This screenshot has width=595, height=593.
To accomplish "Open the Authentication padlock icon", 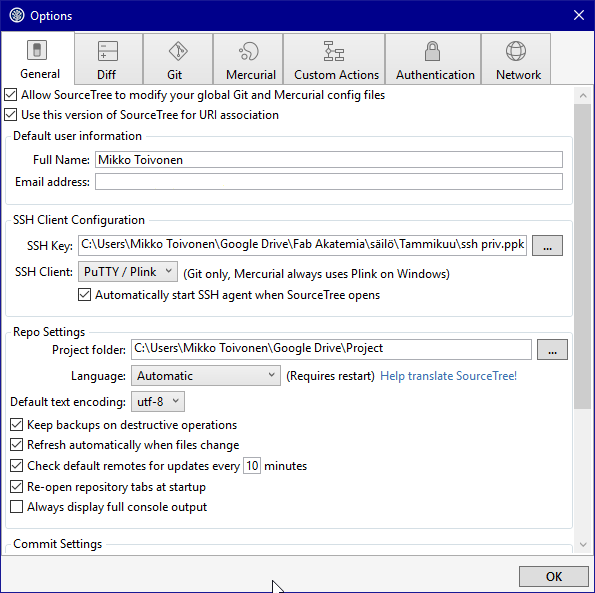I will tap(432, 51).
